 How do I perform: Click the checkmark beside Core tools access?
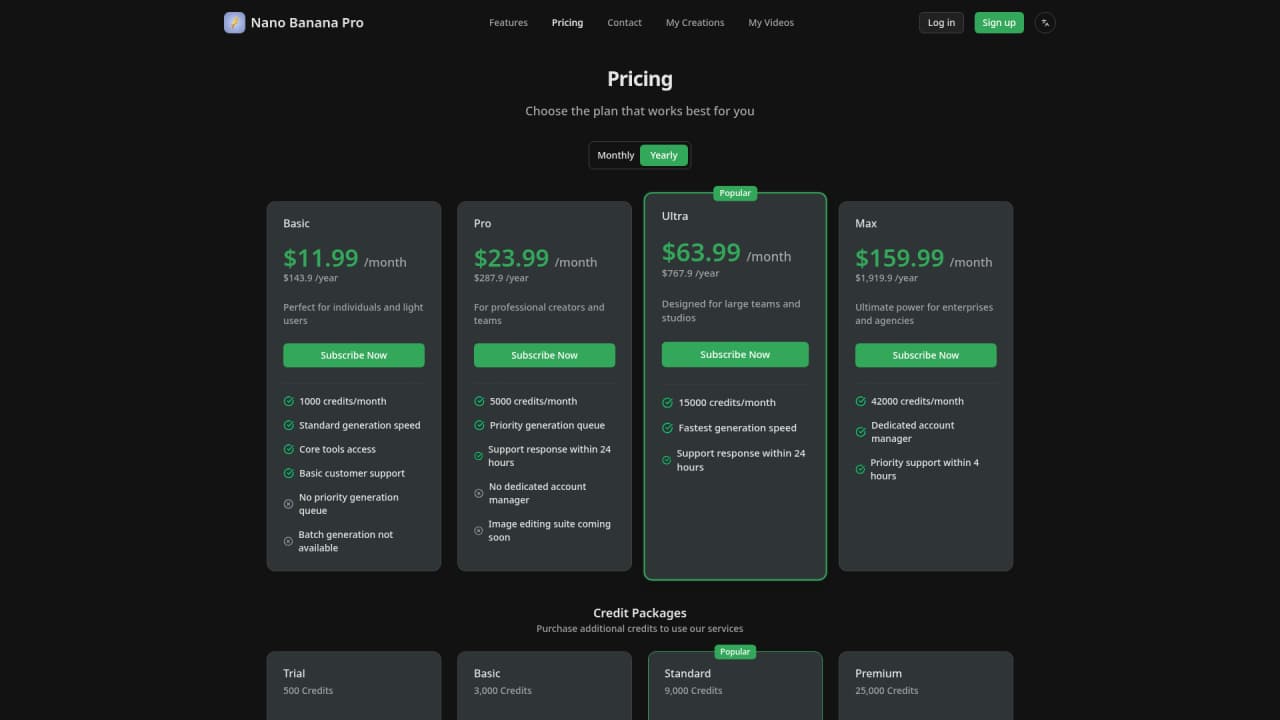289,449
